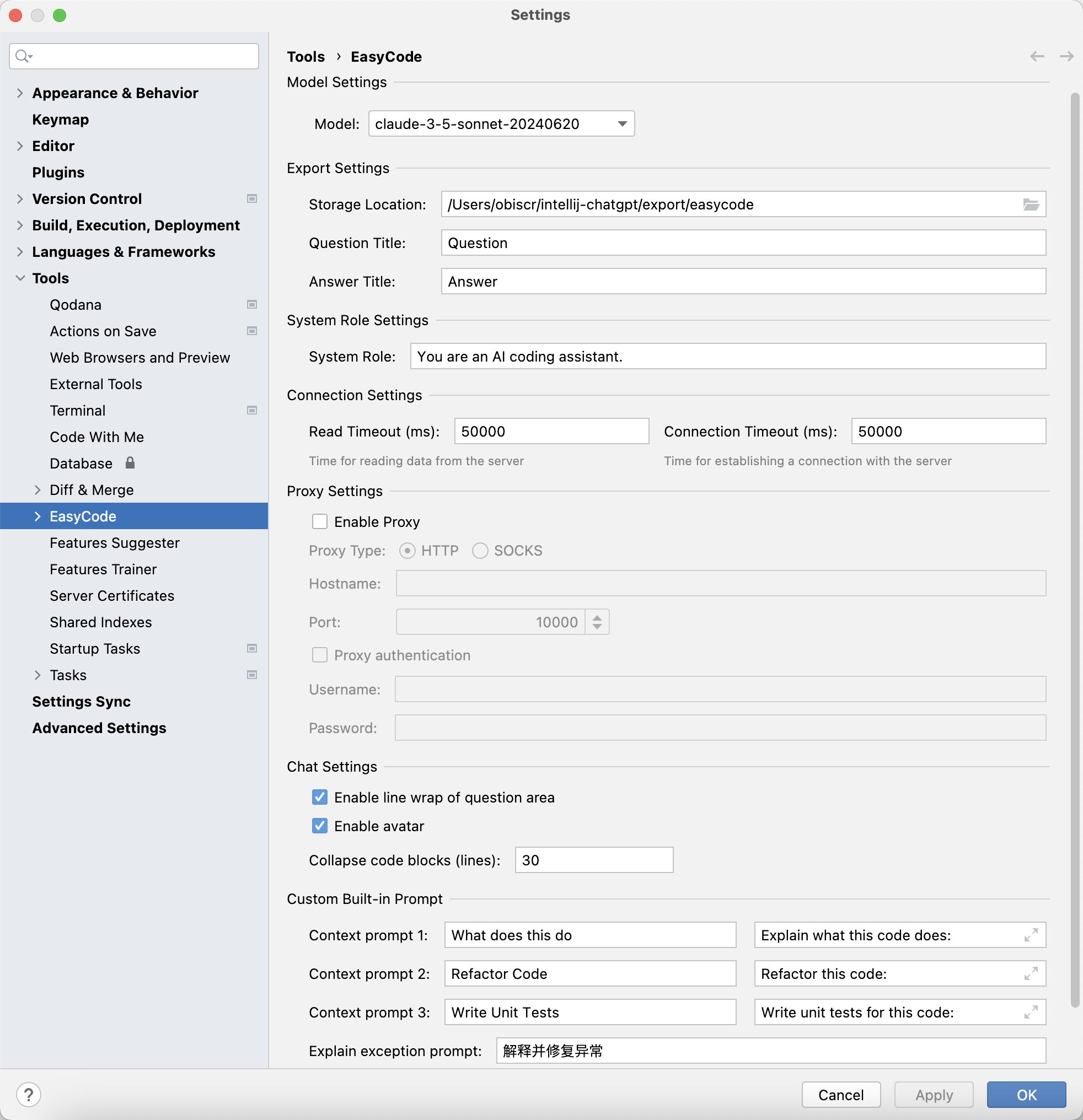
Task: Expand the Appearance and Behavior section
Action: tap(20, 92)
